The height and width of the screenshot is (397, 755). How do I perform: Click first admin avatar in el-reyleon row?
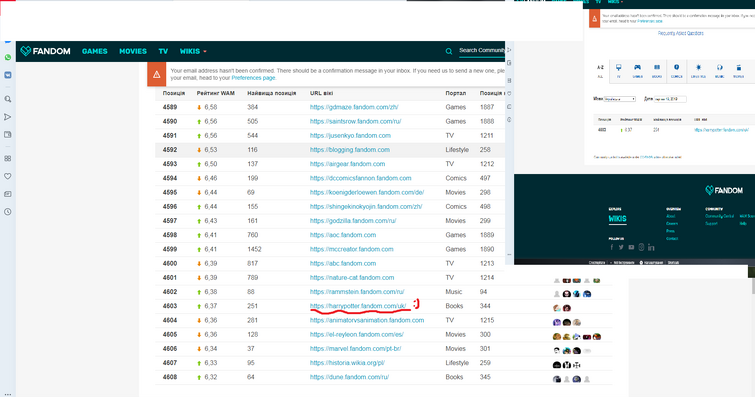coord(557,337)
